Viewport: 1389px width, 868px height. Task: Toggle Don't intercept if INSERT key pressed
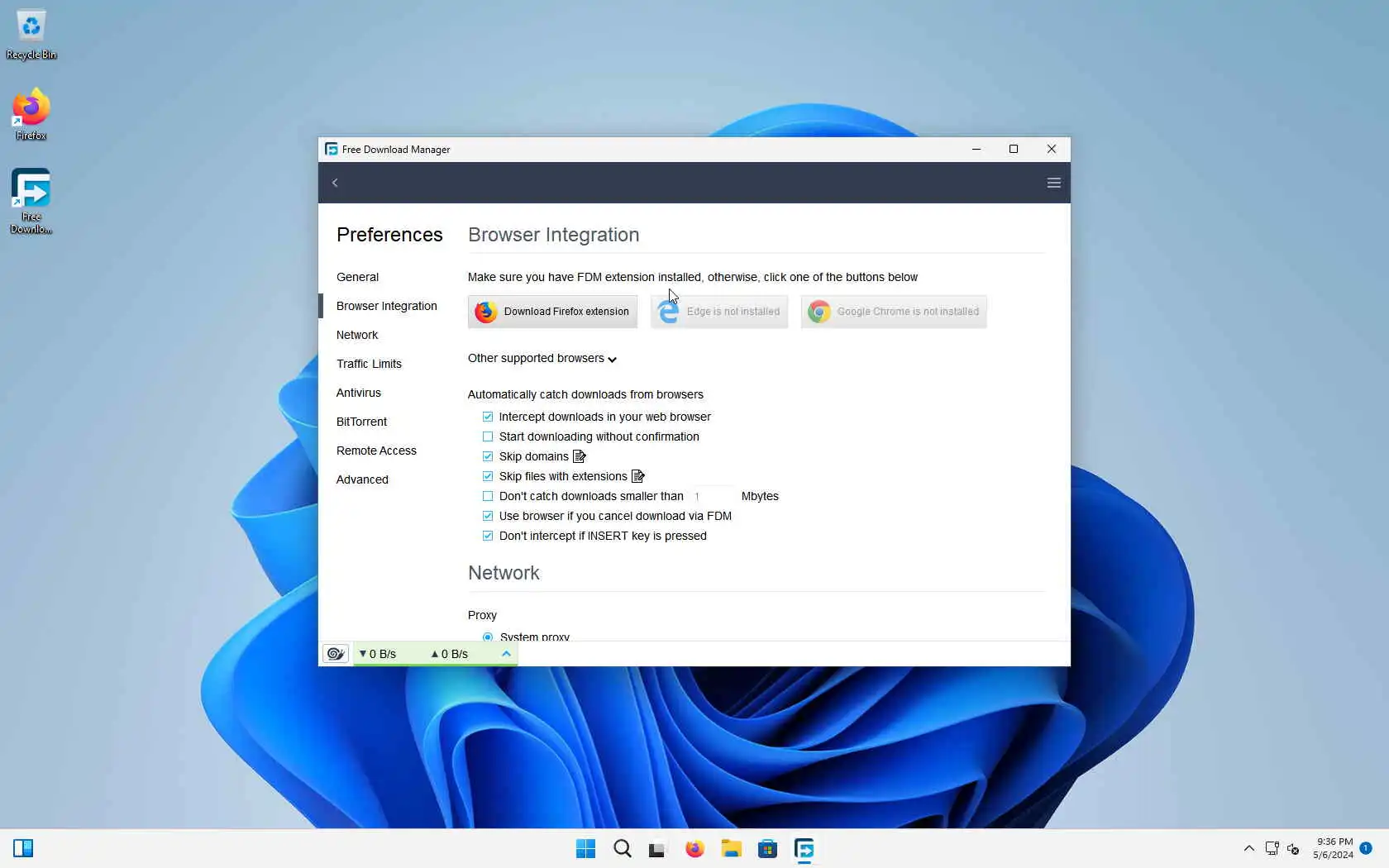click(x=488, y=536)
